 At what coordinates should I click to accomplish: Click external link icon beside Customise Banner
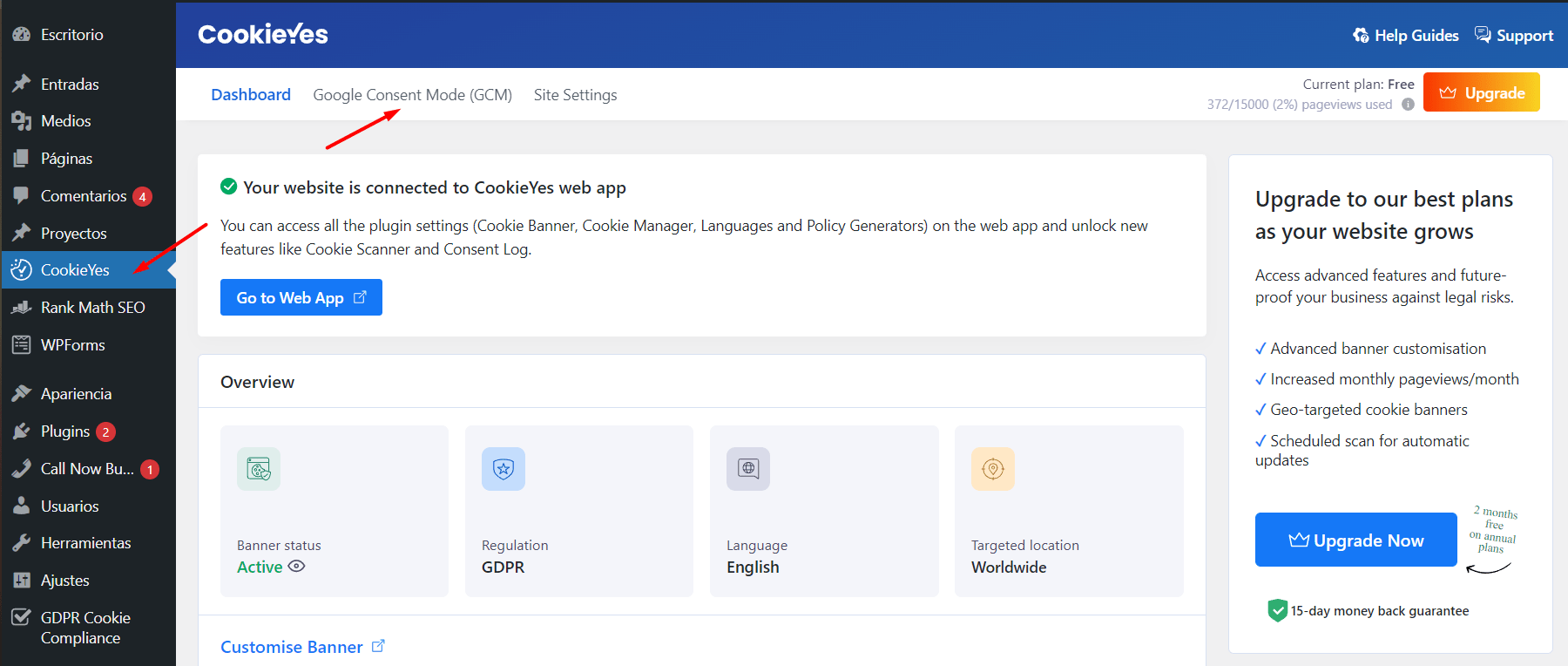(378, 646)
